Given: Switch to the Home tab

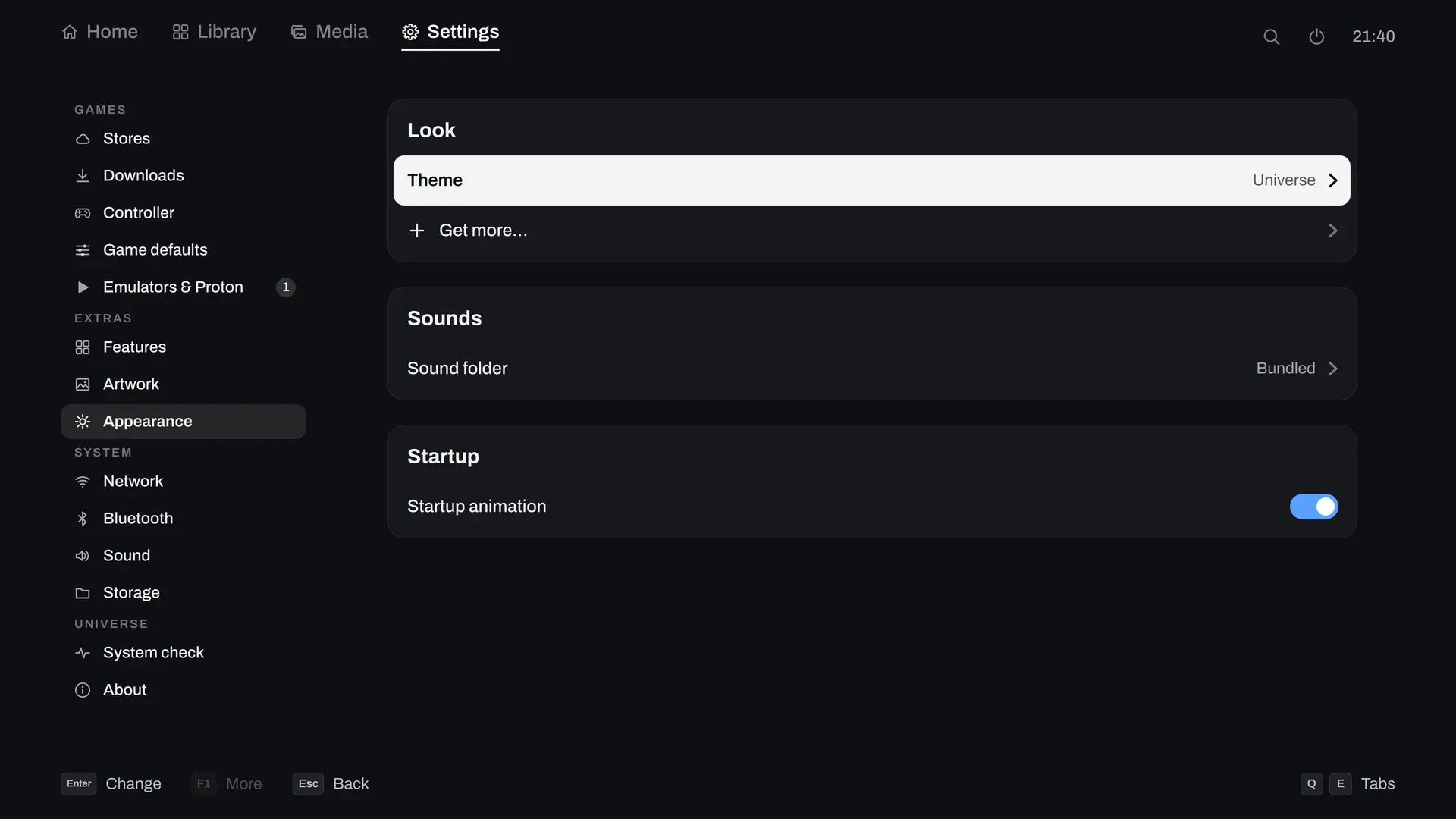Looking at the screenshot, I should pyautogui.click(x=100, y=32).
